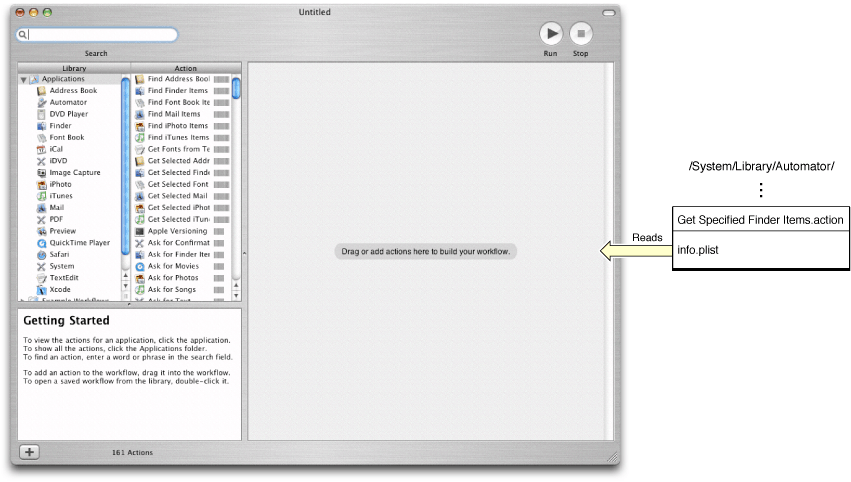Run the workflow with the Run button

point(551,34)
